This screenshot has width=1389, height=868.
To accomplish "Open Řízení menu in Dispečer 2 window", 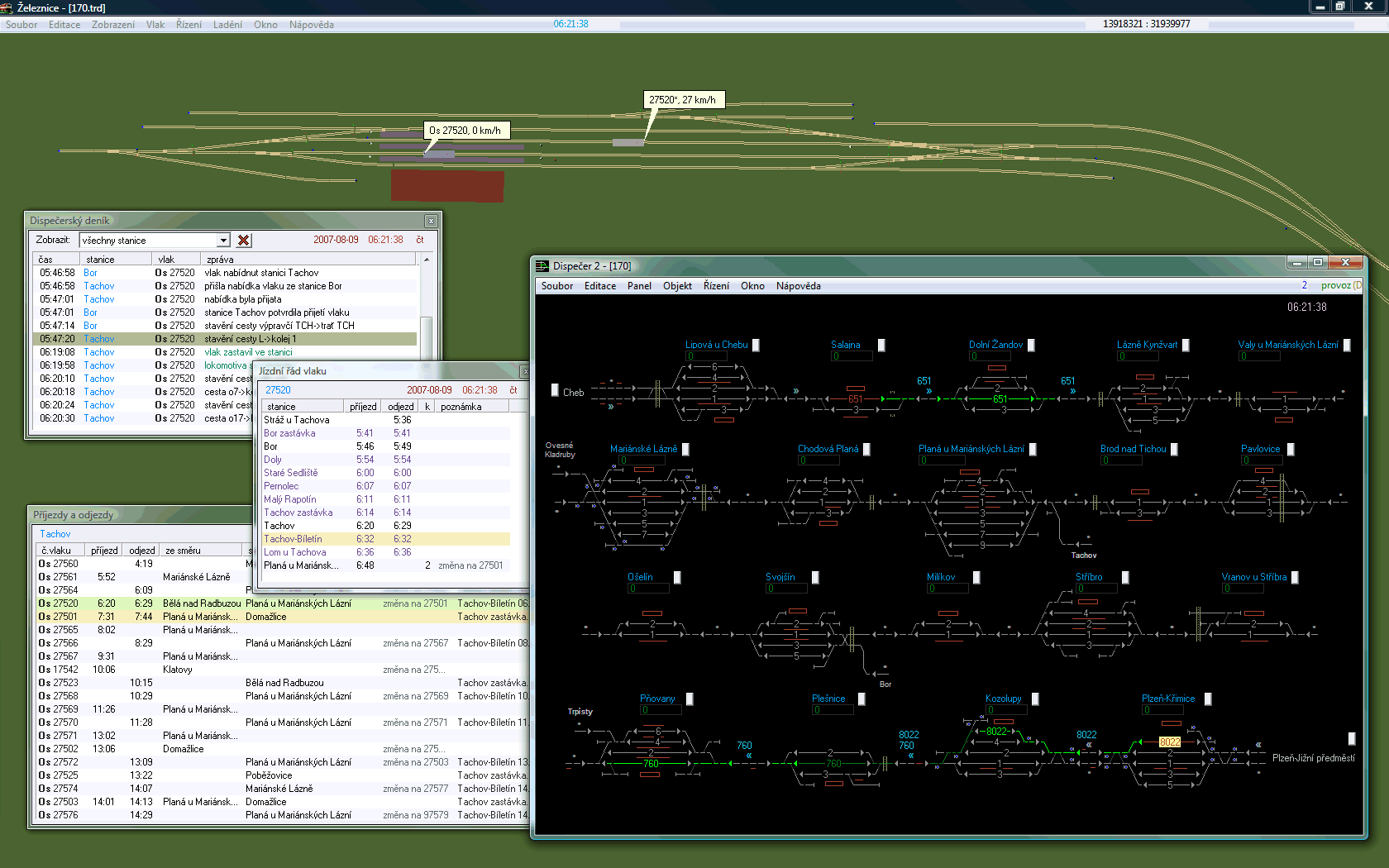I will coord(716,286).
